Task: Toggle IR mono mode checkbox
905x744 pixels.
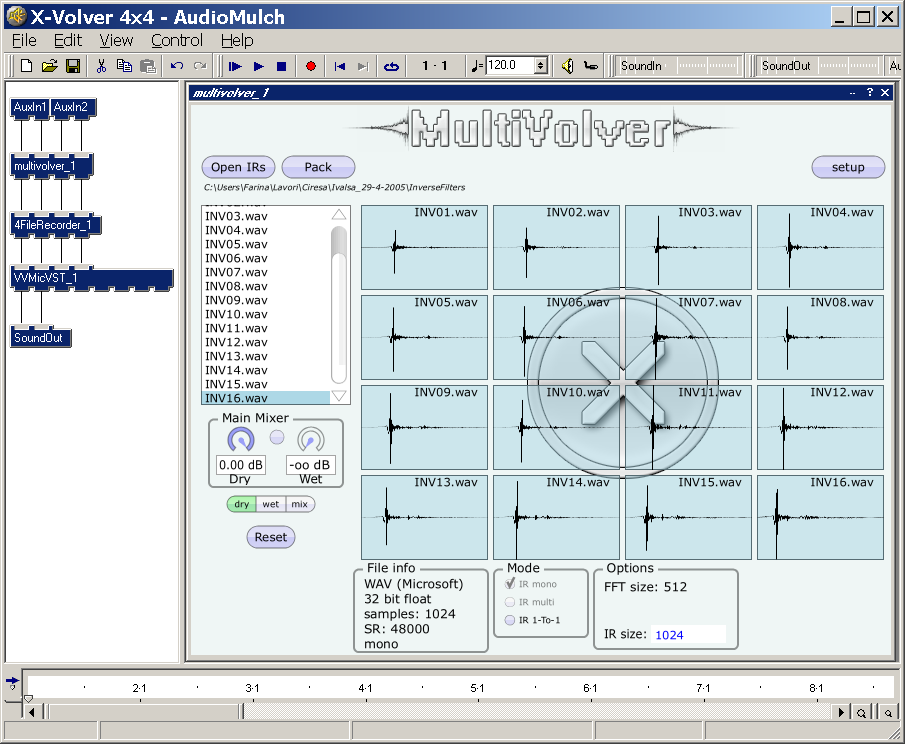Action: [x=510, y=584]
